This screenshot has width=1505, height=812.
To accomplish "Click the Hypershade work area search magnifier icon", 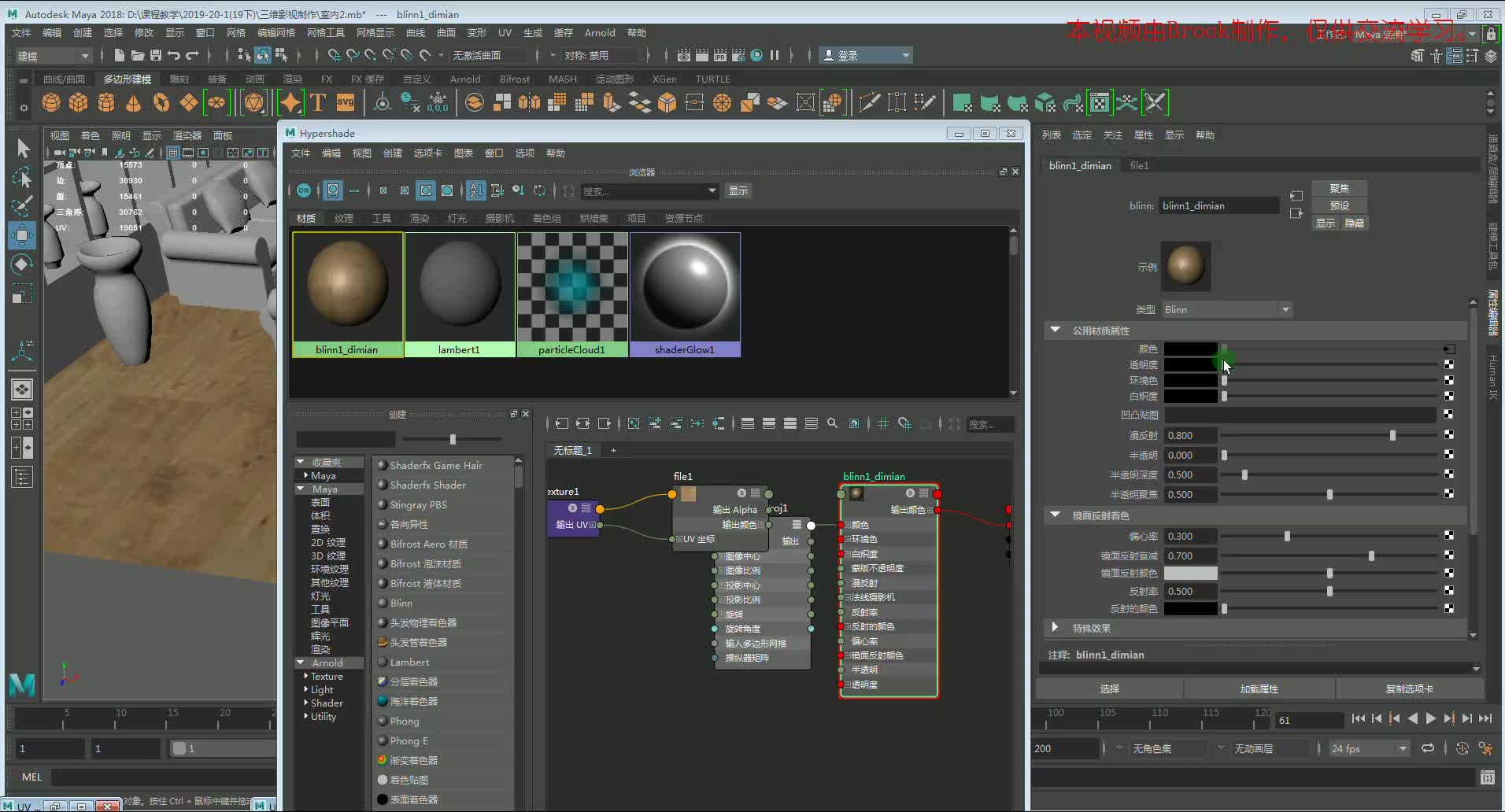I will click(x=833, y=423).
